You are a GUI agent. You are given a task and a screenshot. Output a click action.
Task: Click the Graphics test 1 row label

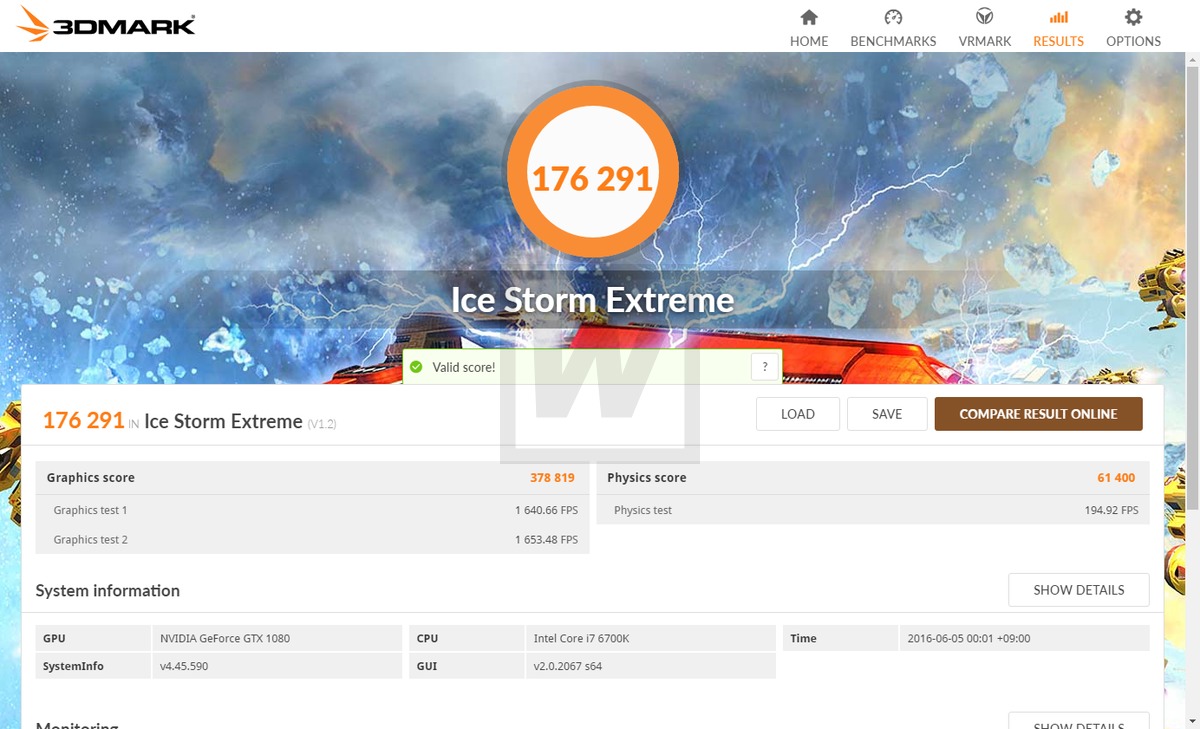click(90, 510)
